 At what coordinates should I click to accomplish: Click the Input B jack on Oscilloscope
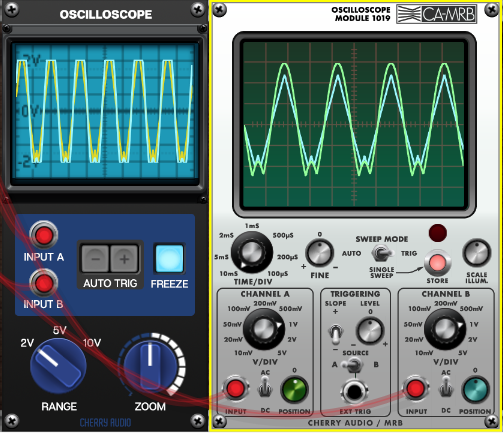coord(44,284)
